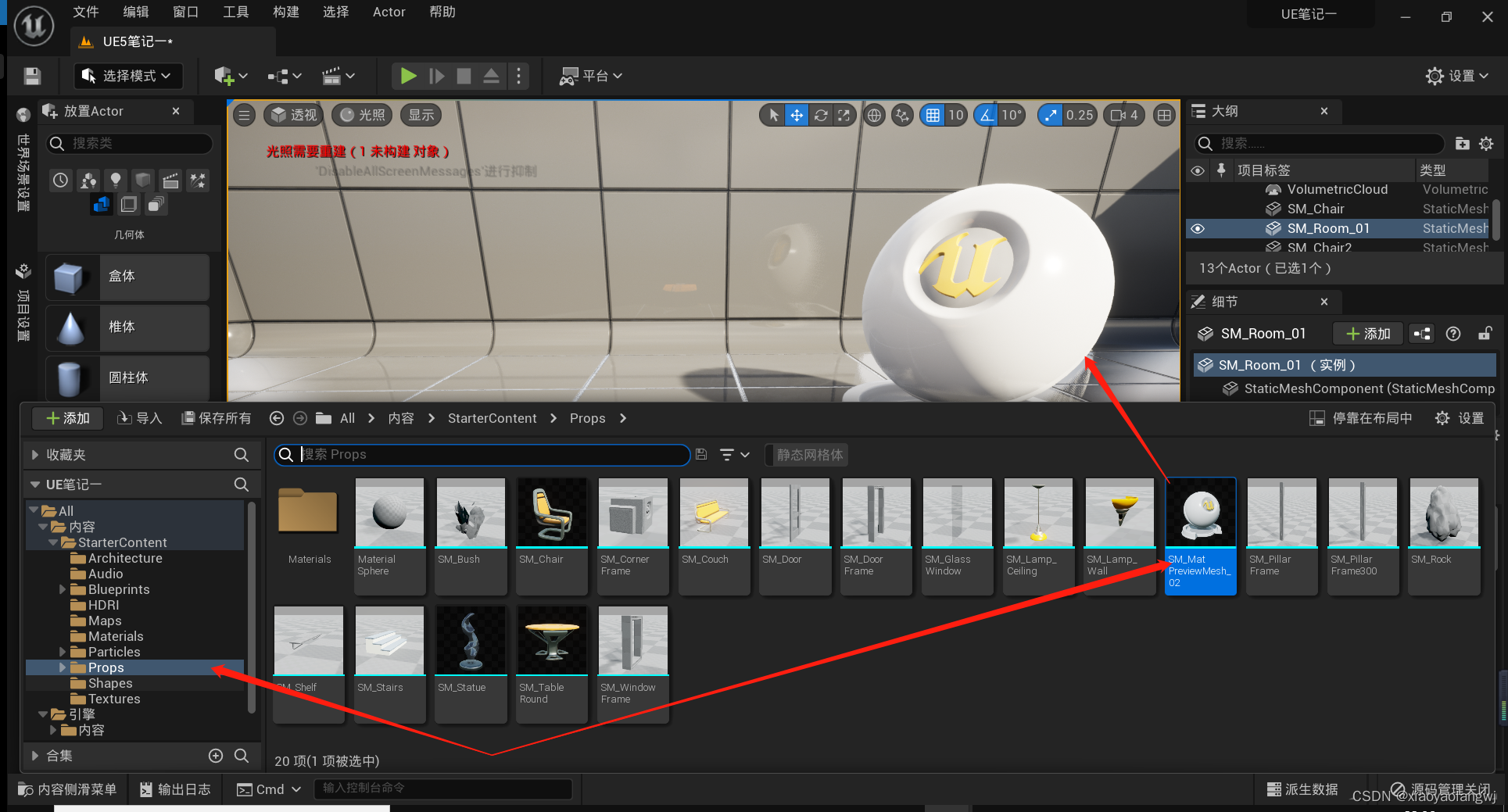Select the 椎体 cone shape

tap(127, 327)
